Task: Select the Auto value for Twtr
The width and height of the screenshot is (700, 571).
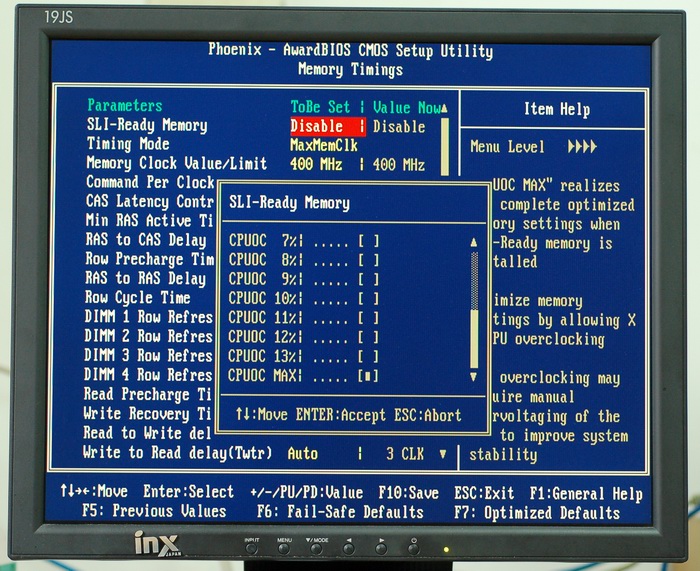Action: [x=303, y=454]
